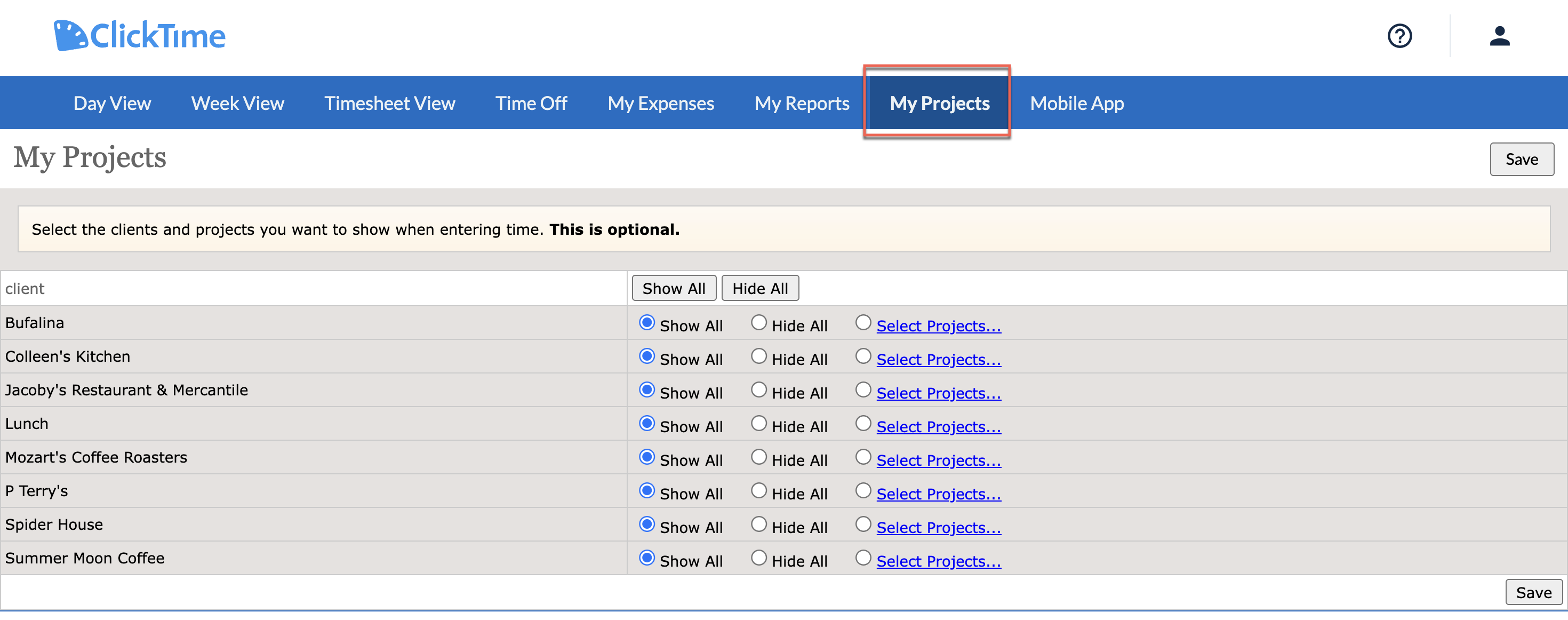Open the Mobile App tab
This screenshot has width=1568, height=620.
click(x=1076, y=103)
